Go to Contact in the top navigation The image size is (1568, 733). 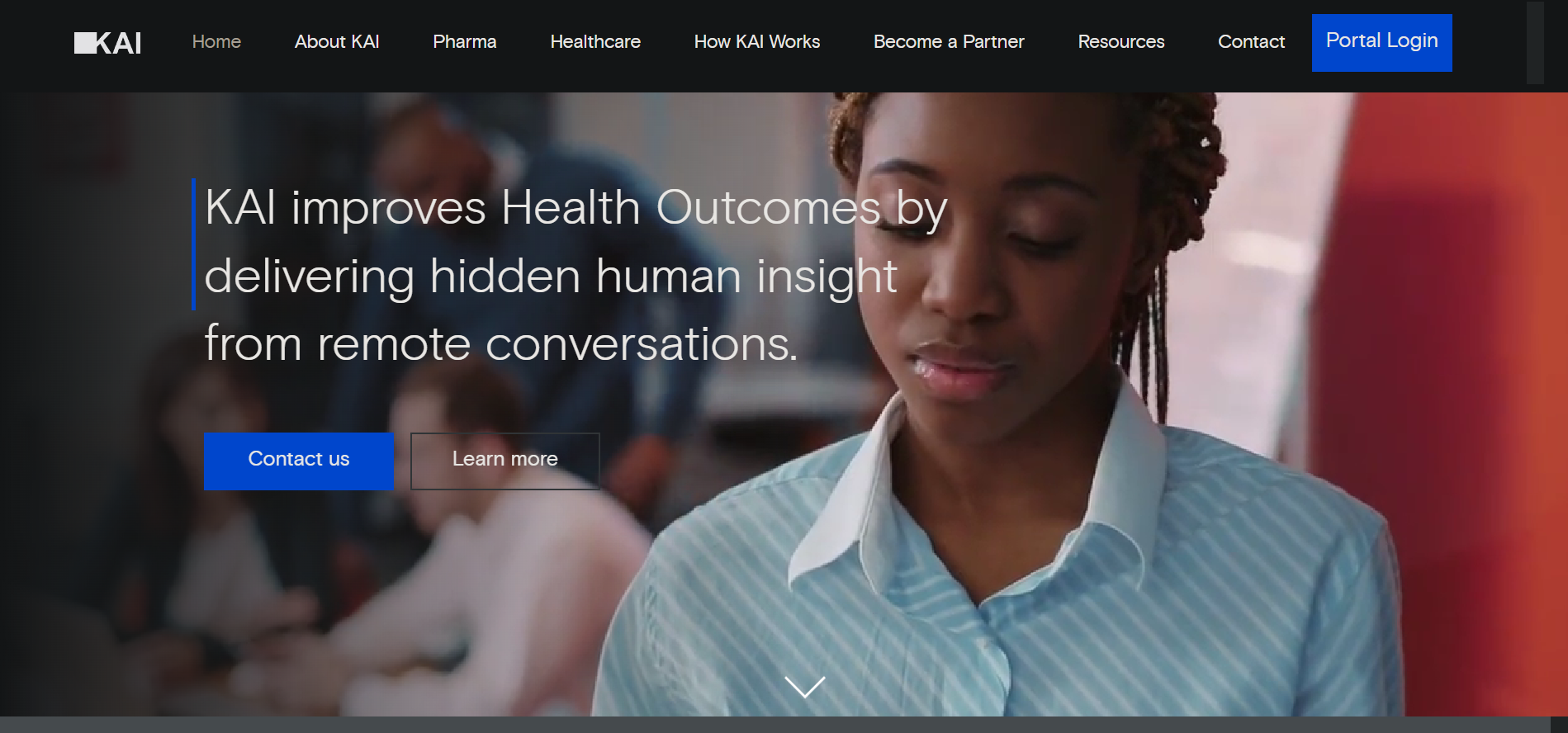[1251, 42]
